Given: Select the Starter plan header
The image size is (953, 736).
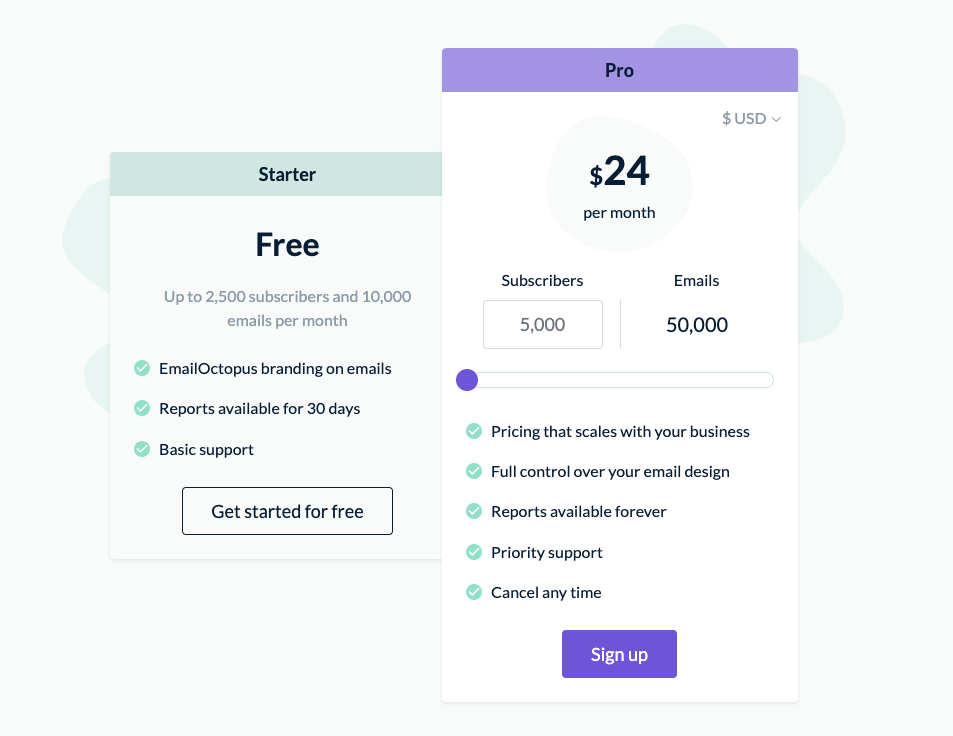Looking at the screenshot, I should (287, 174).
